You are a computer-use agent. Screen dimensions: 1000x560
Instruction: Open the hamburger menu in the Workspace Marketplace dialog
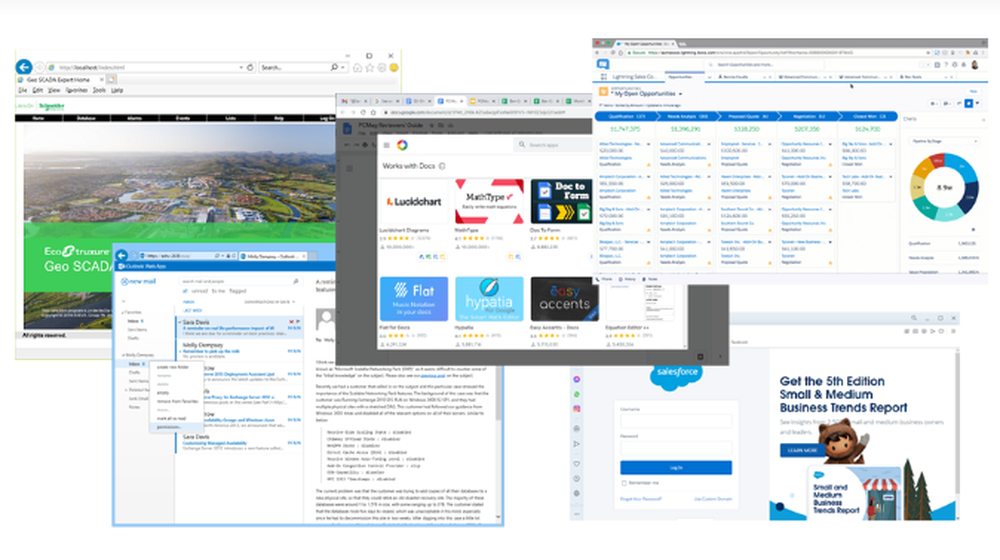(x=386, y=145)
